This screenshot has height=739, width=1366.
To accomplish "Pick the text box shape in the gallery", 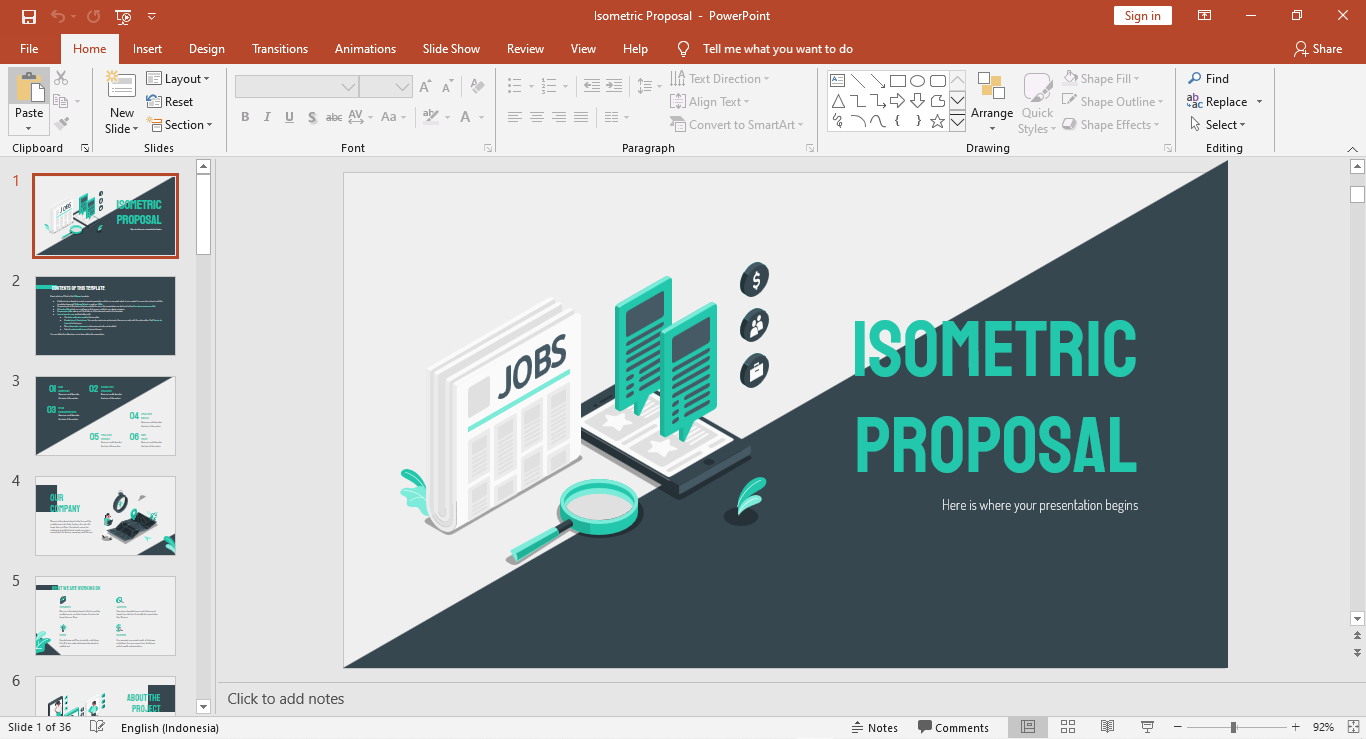I will [838, 80].
